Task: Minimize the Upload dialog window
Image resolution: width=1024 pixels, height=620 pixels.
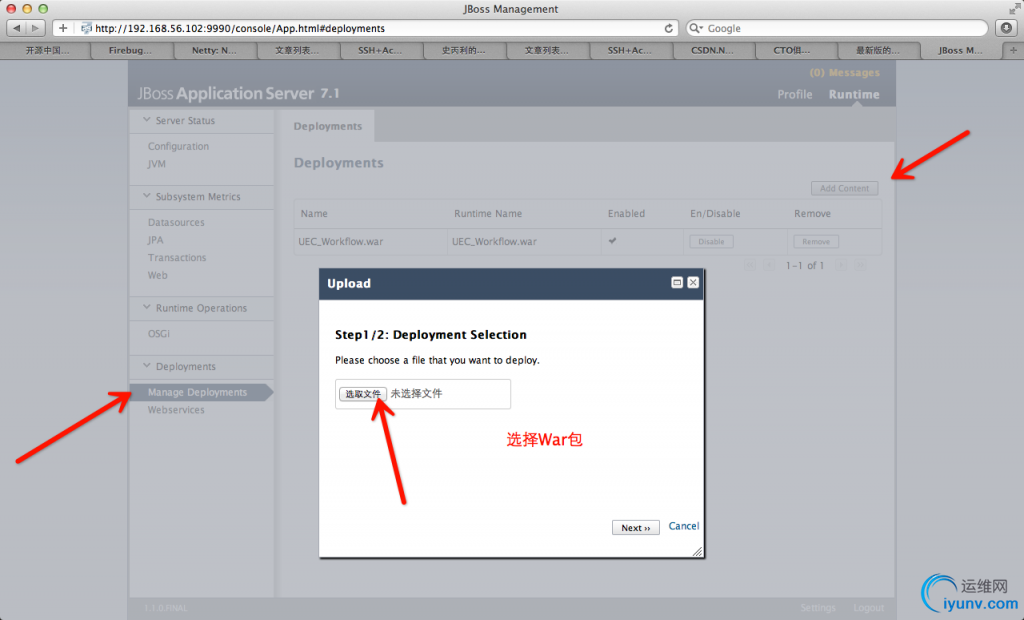Action: click(677, 282)
